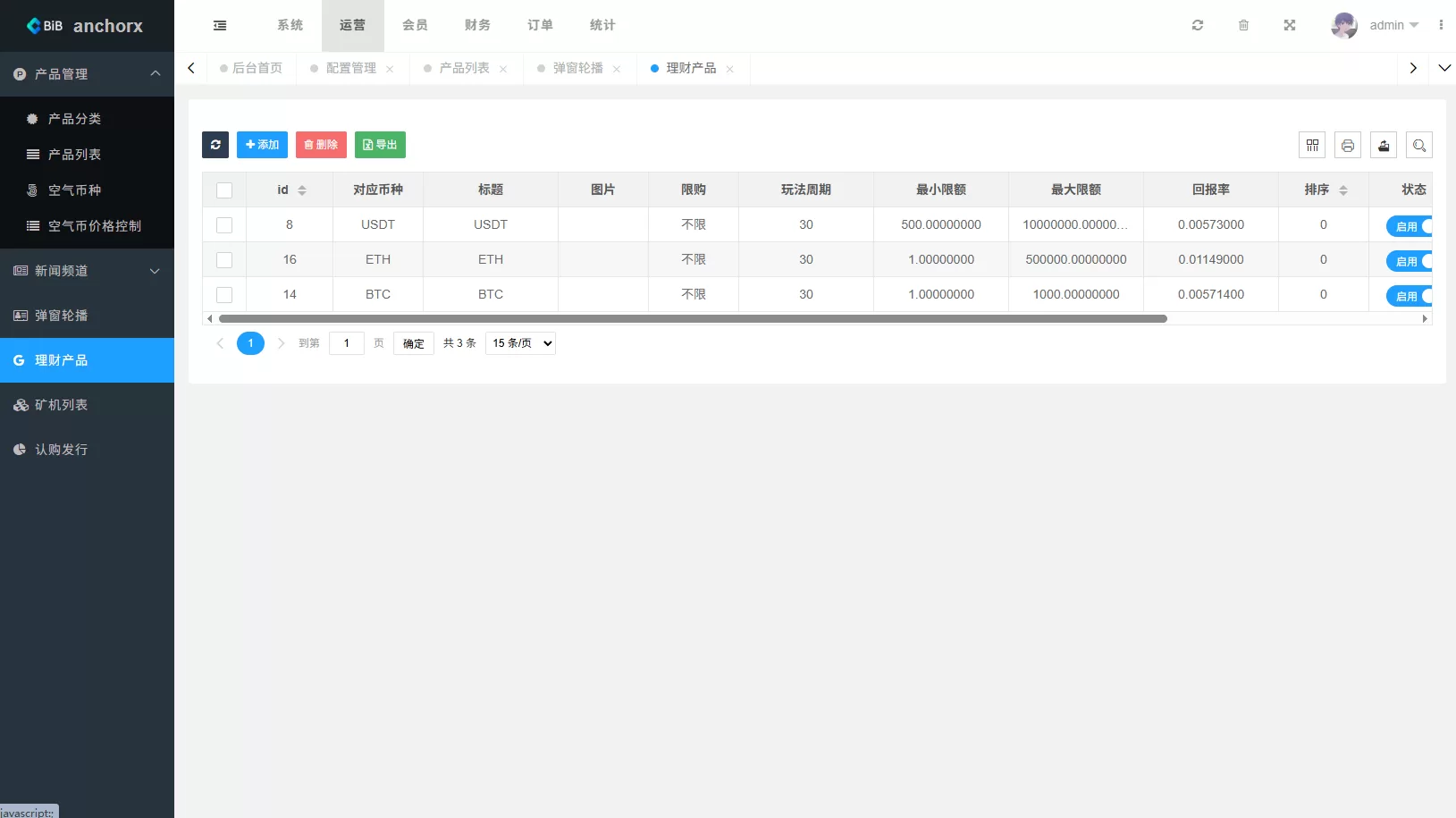Click the fullscreen expand icon in header

click(x=1288, y=25)
